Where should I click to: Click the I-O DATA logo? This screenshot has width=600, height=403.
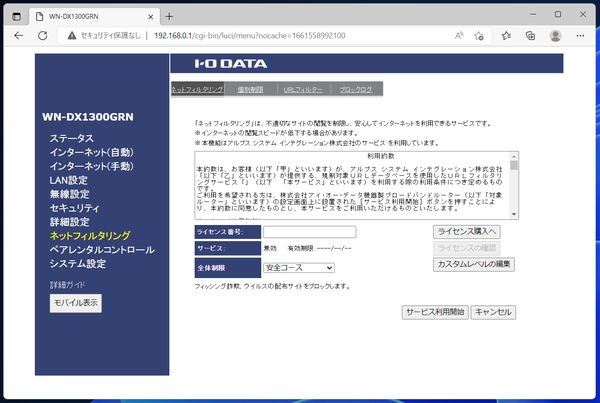pyautogui.click(x=231, y=64)
